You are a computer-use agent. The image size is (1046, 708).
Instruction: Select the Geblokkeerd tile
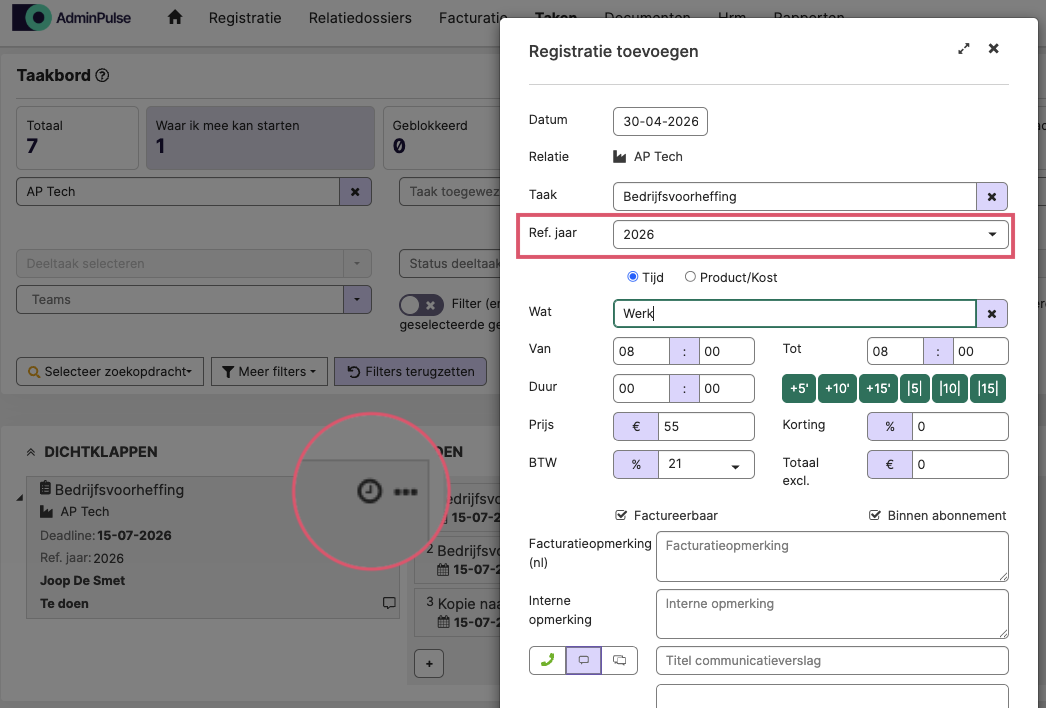[442, 137]
